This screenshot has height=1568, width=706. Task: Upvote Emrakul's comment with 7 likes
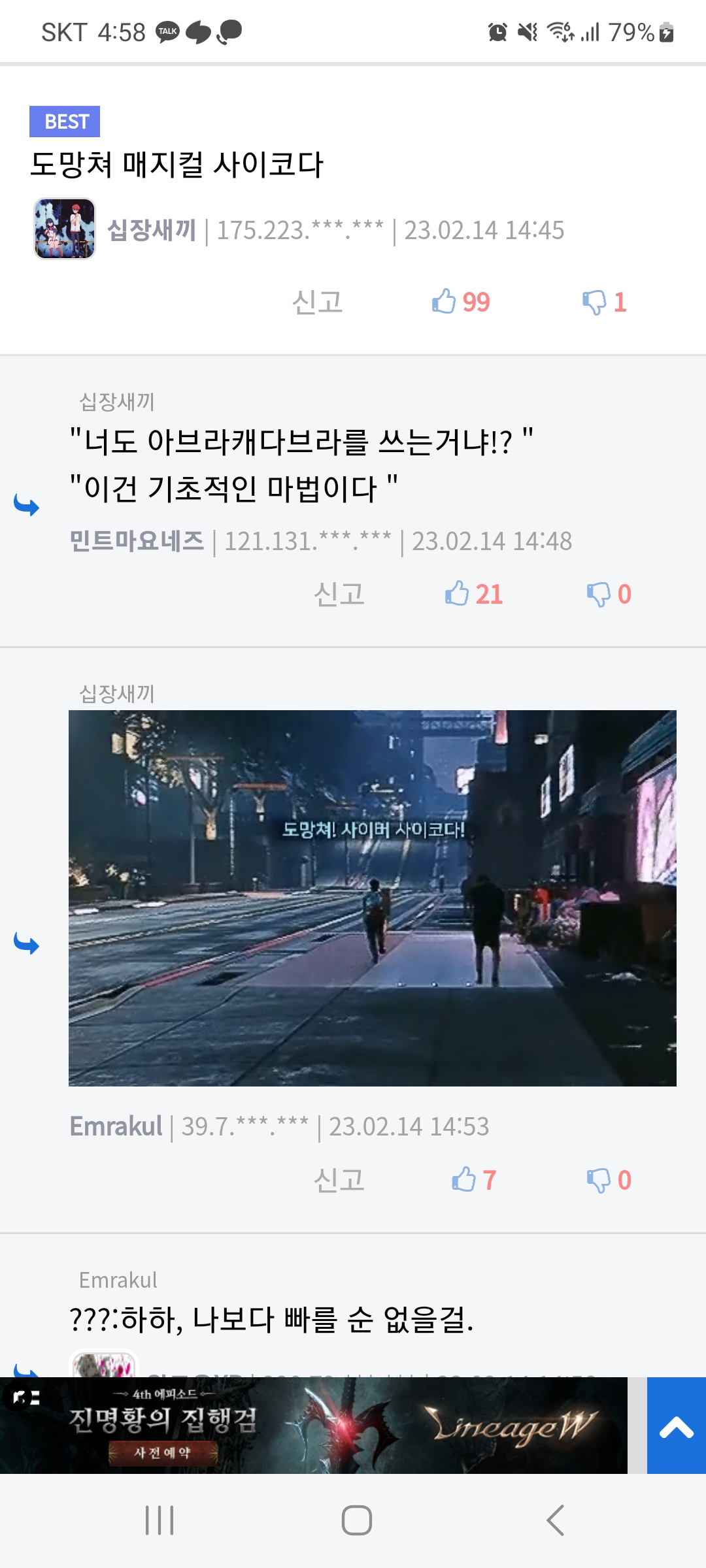[x=475, y=1180]
